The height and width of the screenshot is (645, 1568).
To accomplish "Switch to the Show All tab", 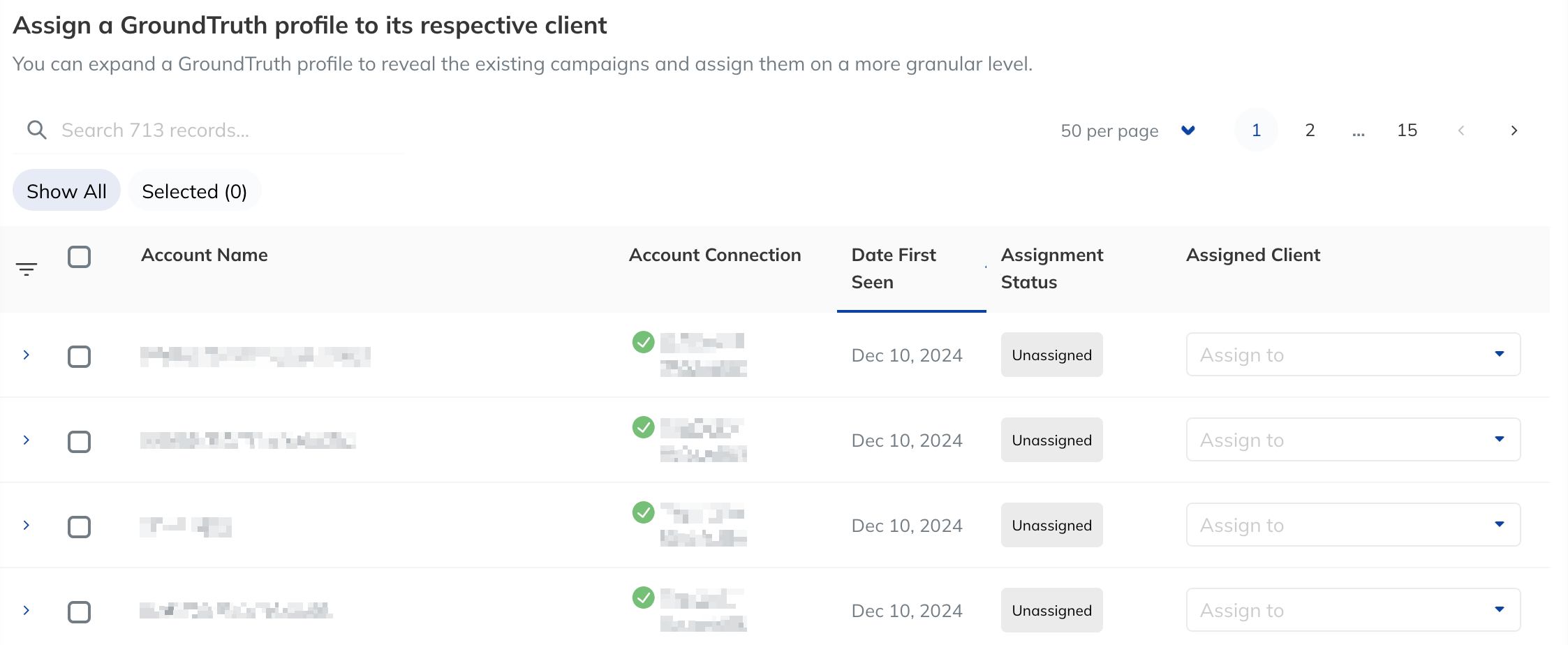I will [x=66, y=191].
